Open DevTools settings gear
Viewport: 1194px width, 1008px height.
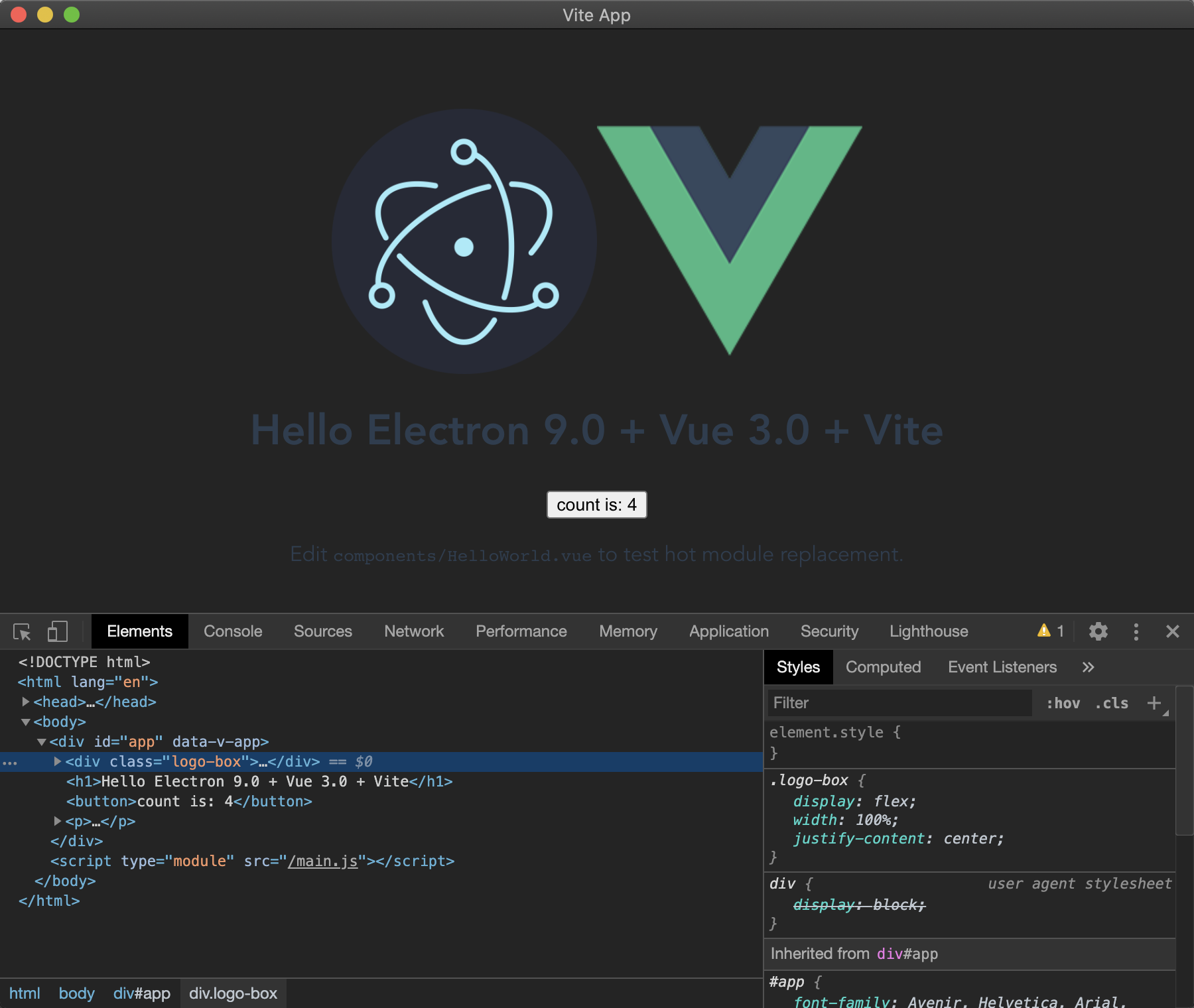[x=1098, y=631]
